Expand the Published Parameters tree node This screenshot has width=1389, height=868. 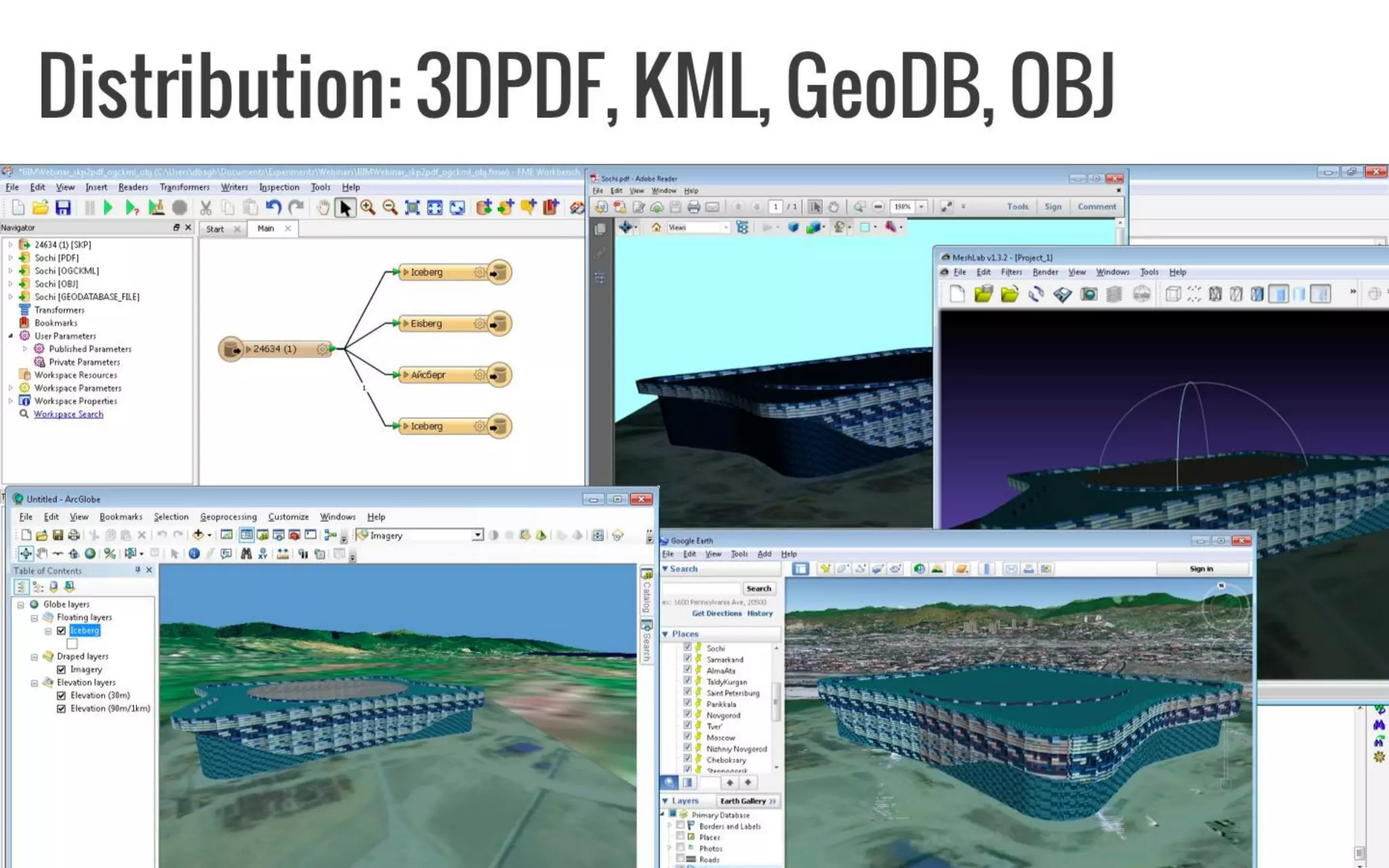[x=26, y=349]
